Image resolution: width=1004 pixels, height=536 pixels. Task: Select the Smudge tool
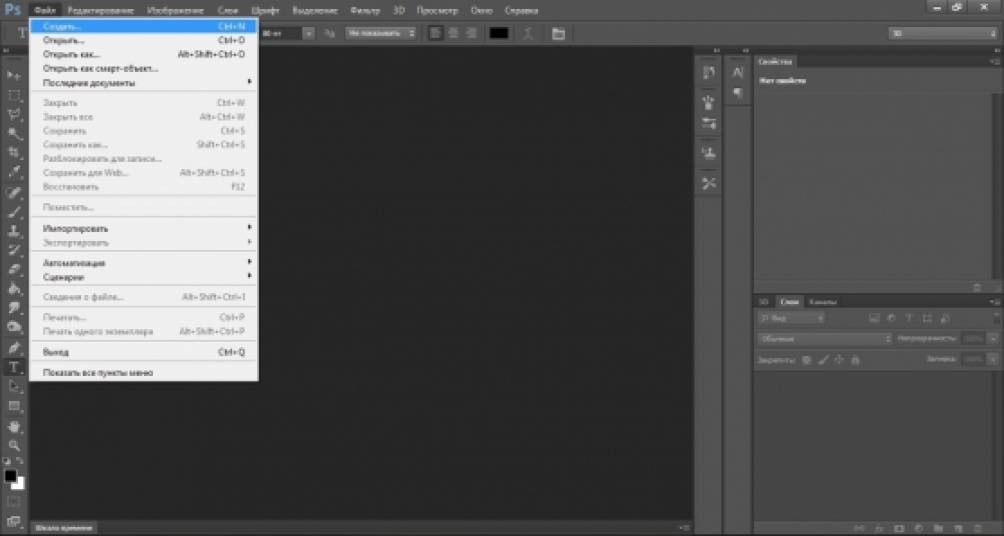pyautogui.click(x=13, y=308)
